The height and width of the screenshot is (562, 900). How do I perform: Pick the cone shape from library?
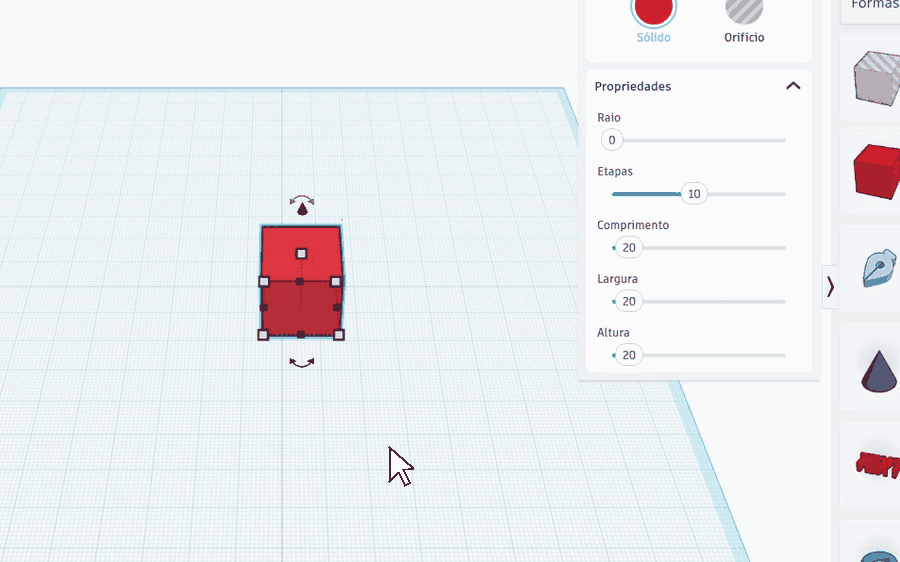point(879,371)
